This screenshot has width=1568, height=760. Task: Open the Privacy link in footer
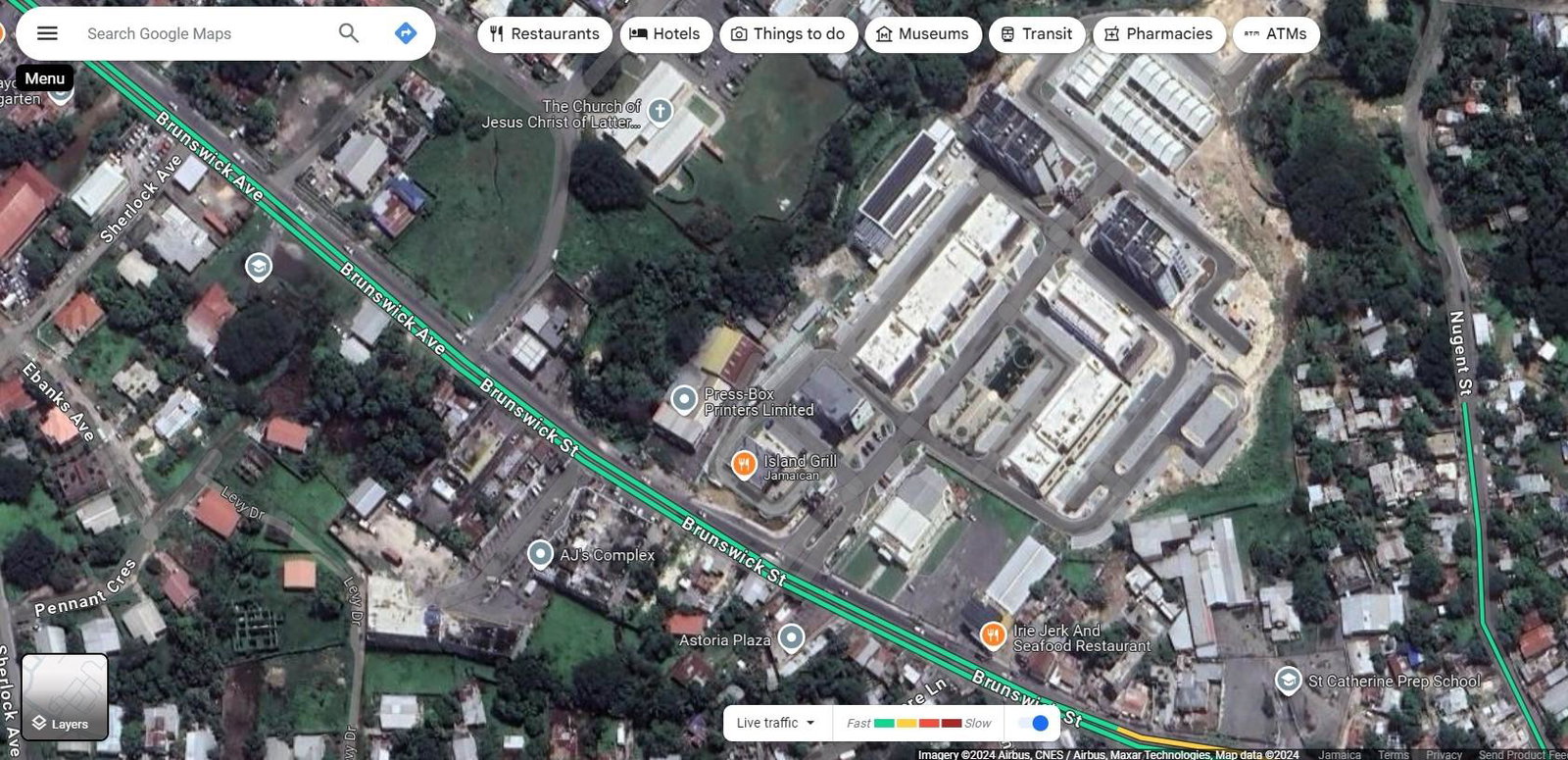click(1444, 754)
